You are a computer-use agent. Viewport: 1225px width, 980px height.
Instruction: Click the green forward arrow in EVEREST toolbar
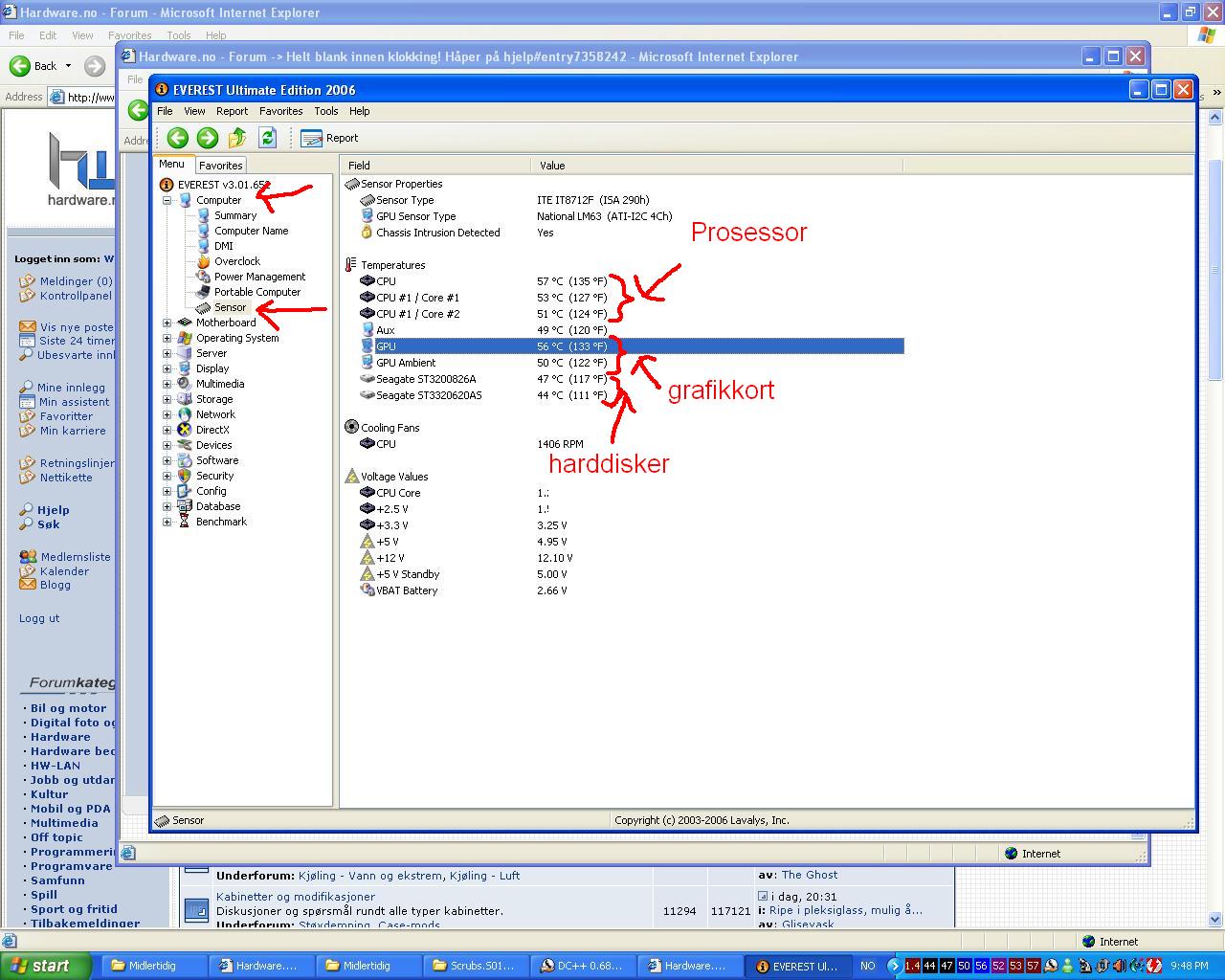click(x=208, y=138)
